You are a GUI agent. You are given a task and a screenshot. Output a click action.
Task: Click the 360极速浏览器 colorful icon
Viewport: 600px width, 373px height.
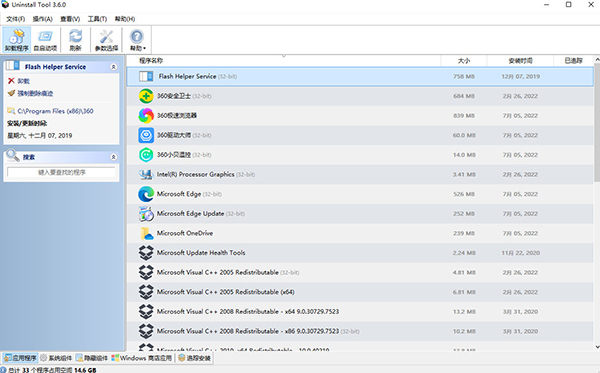pyautogui.click(x=146, y=116)
